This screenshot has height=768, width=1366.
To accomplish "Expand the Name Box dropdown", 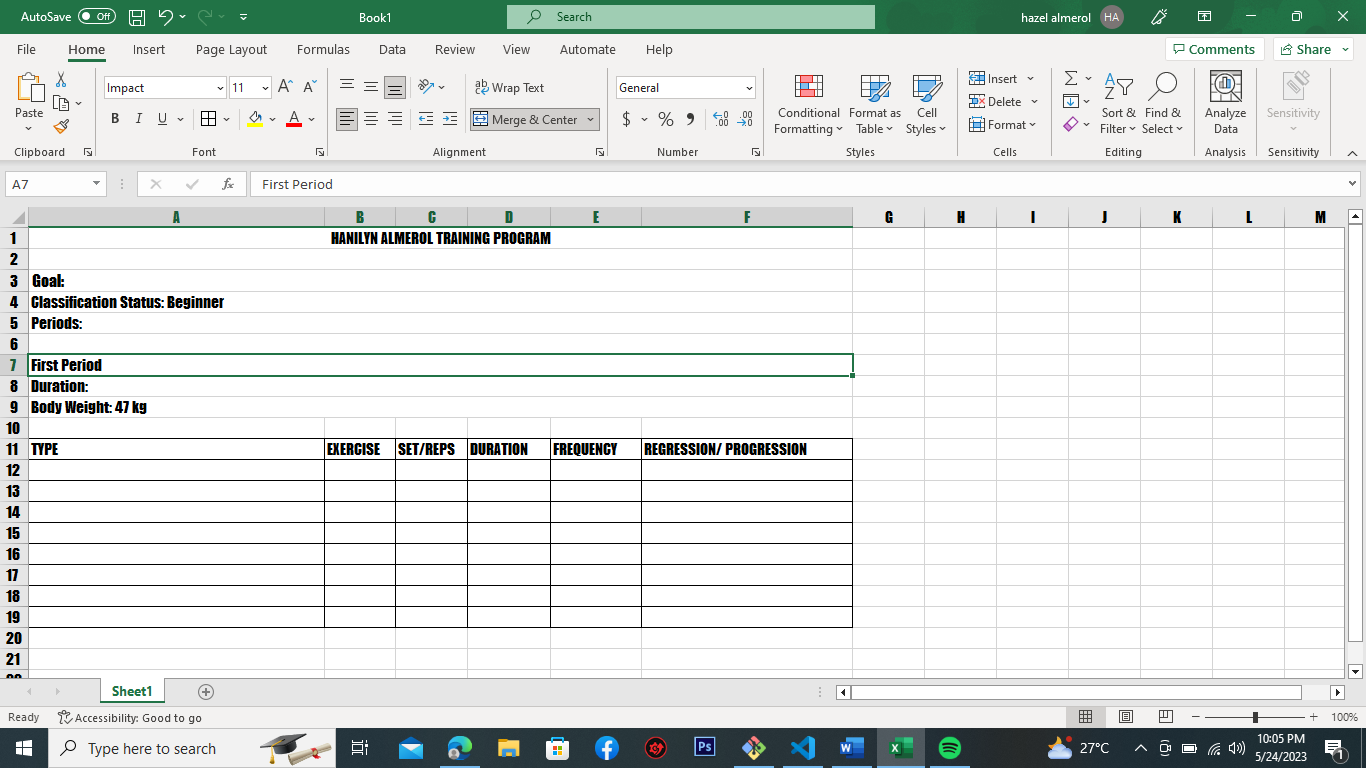I will [x=97, y=184].
